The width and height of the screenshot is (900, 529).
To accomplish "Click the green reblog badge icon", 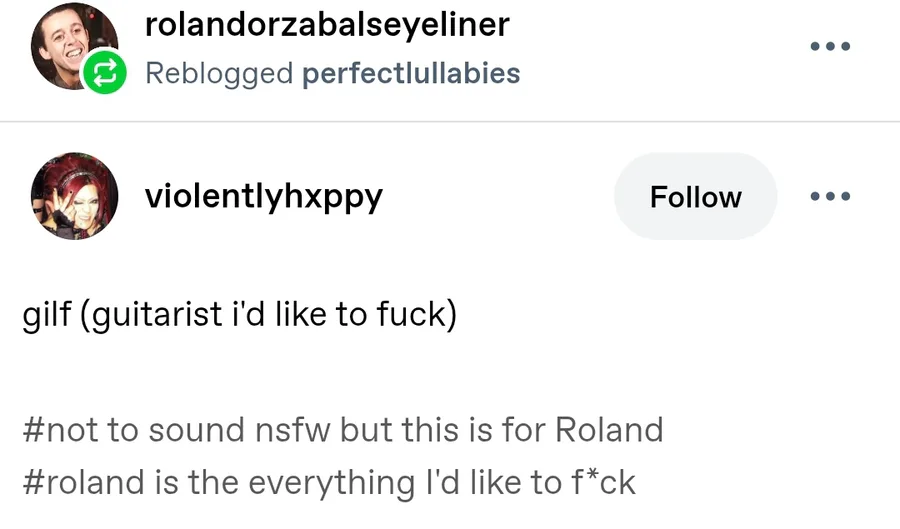I will [x=105, y=73].
